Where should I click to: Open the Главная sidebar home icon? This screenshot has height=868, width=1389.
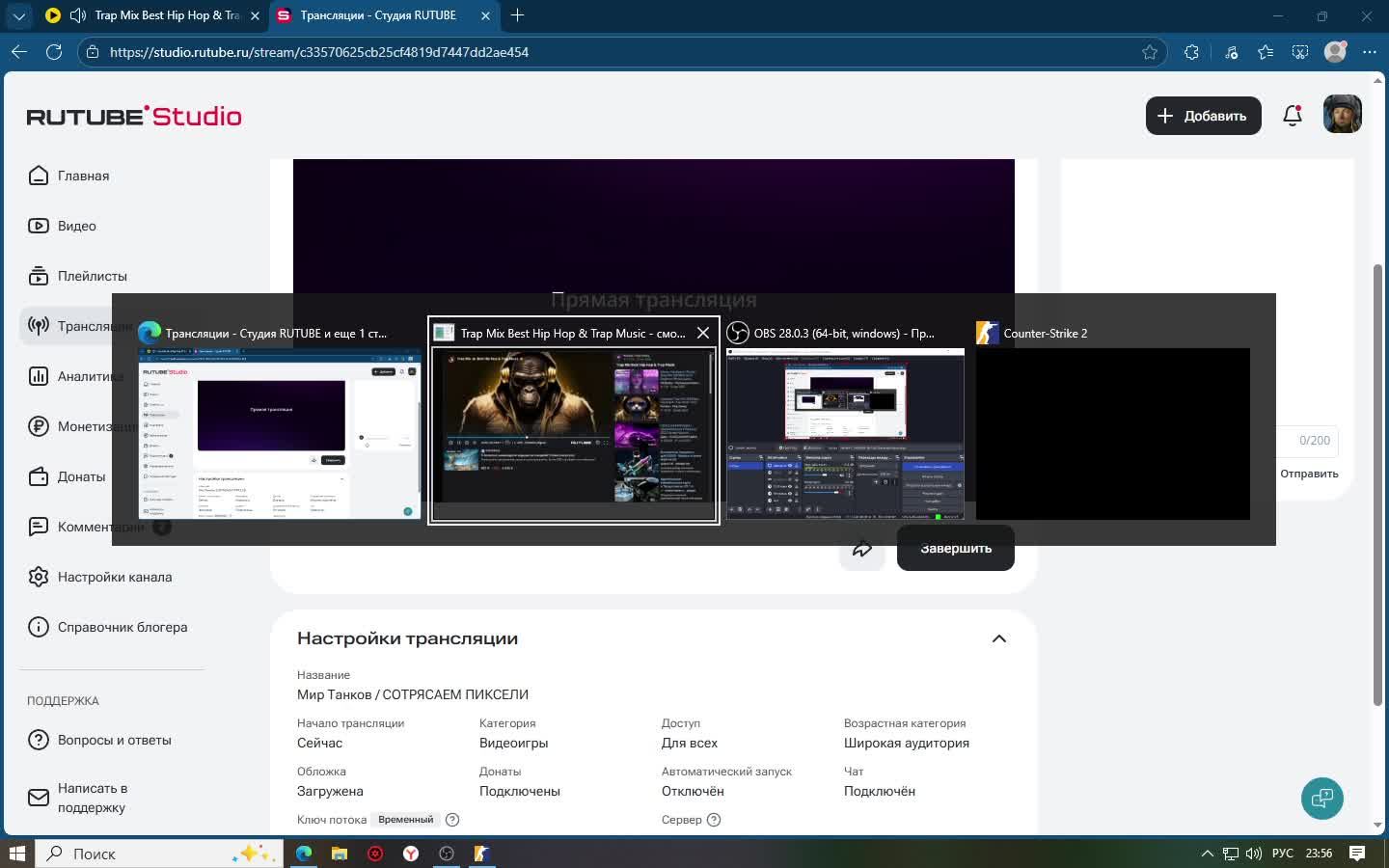point(39,176)
